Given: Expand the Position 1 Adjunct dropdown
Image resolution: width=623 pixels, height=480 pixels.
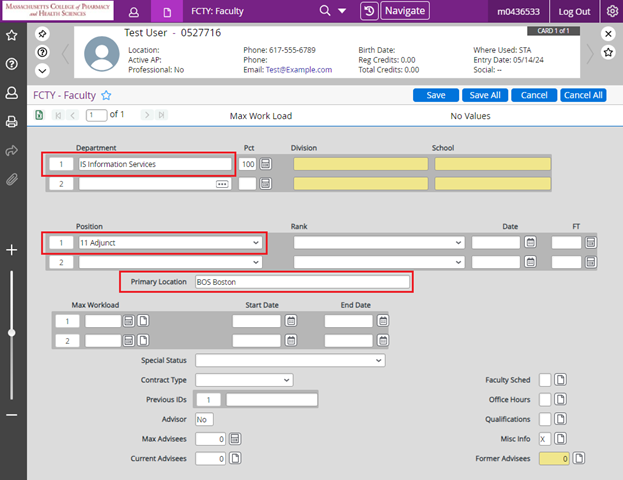Looking at the screenshot, I should pos(257,242).
